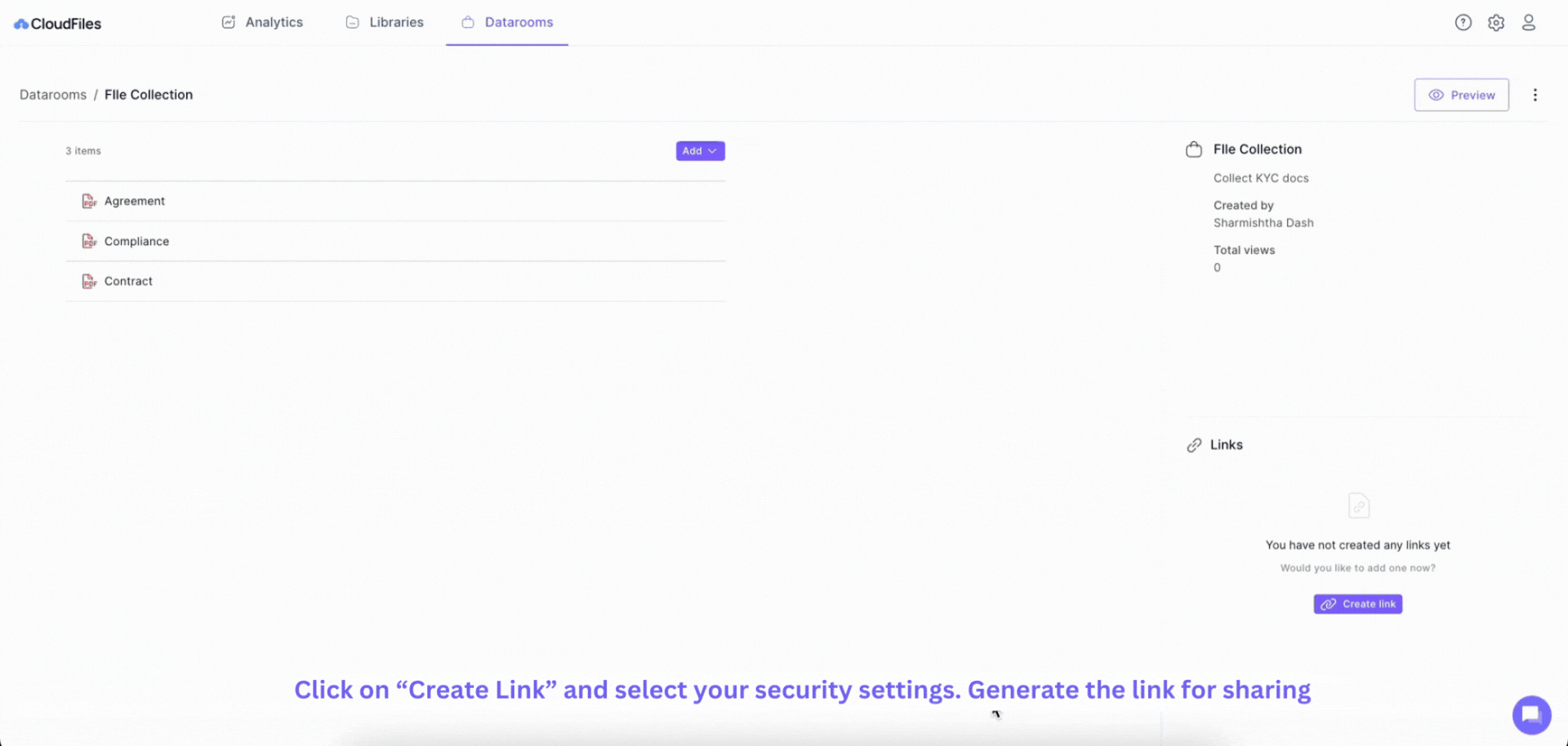The height and width of the screenshot is (746, 1568).
Task: Click the PDF icon next to Contract
Action: (x=88, y=280)
